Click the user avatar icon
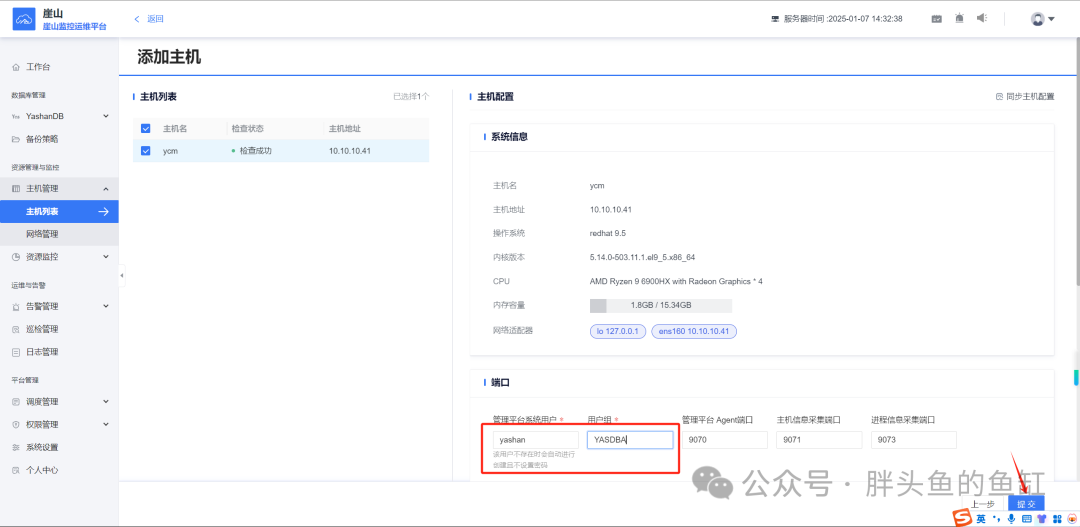 [1037, 19]
